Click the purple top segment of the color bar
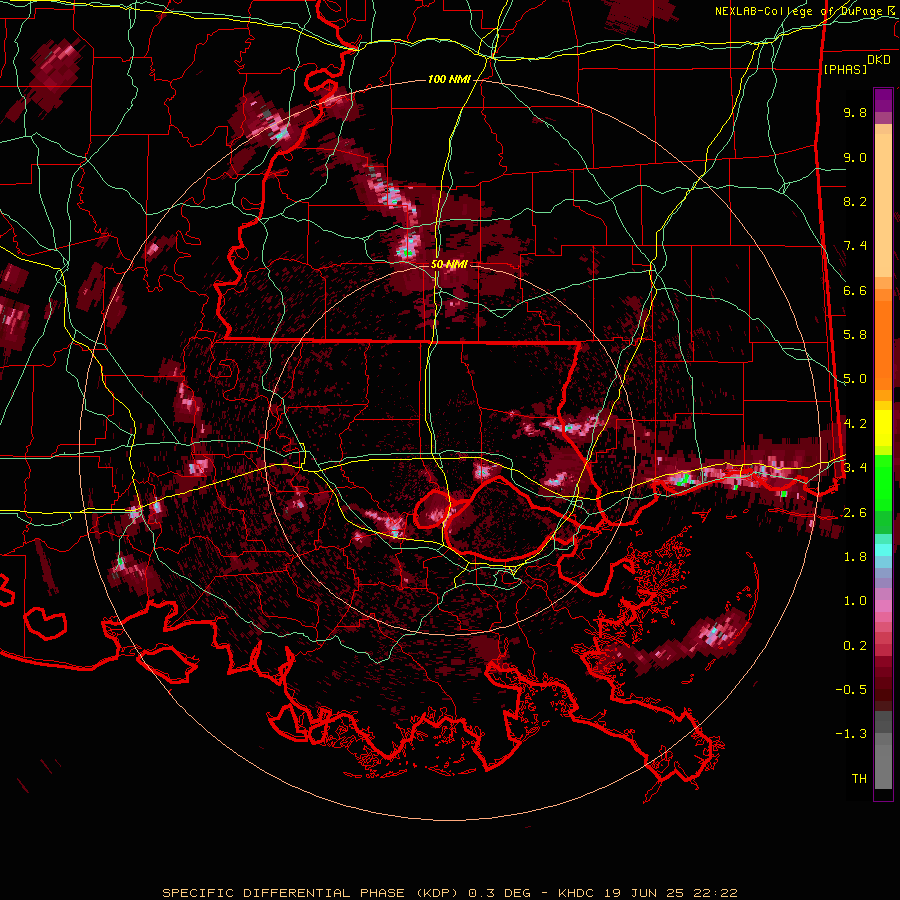Viewport: 900px width, 900px height. click(x=883, y=100)
